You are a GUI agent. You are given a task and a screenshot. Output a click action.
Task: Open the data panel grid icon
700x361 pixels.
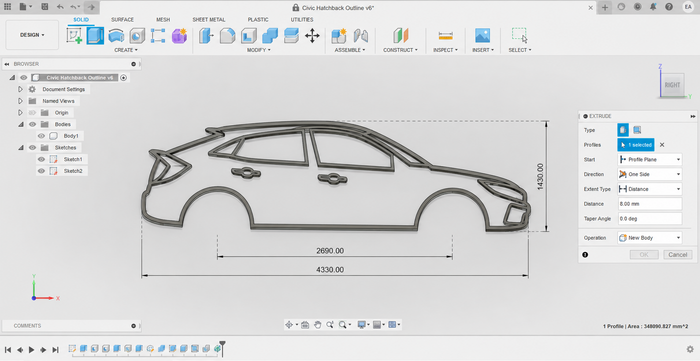point(8,7)
